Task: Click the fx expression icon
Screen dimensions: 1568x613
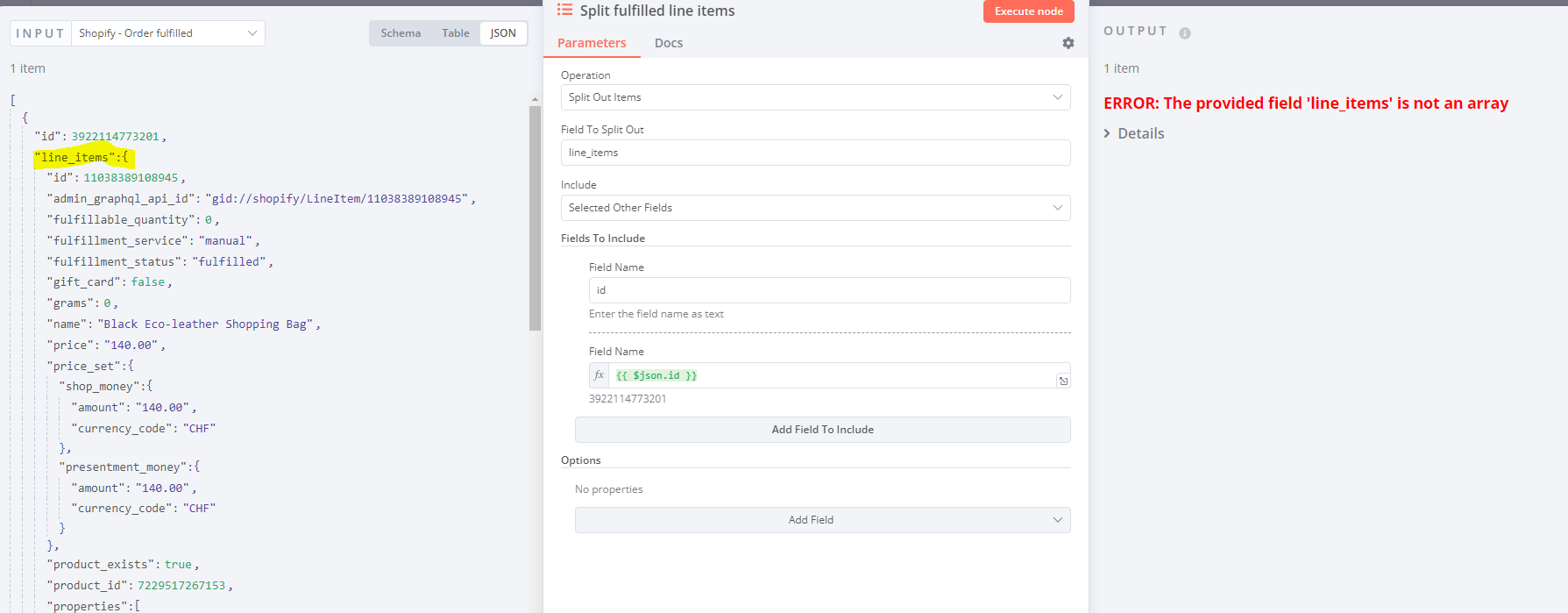Action: [600, 375]
